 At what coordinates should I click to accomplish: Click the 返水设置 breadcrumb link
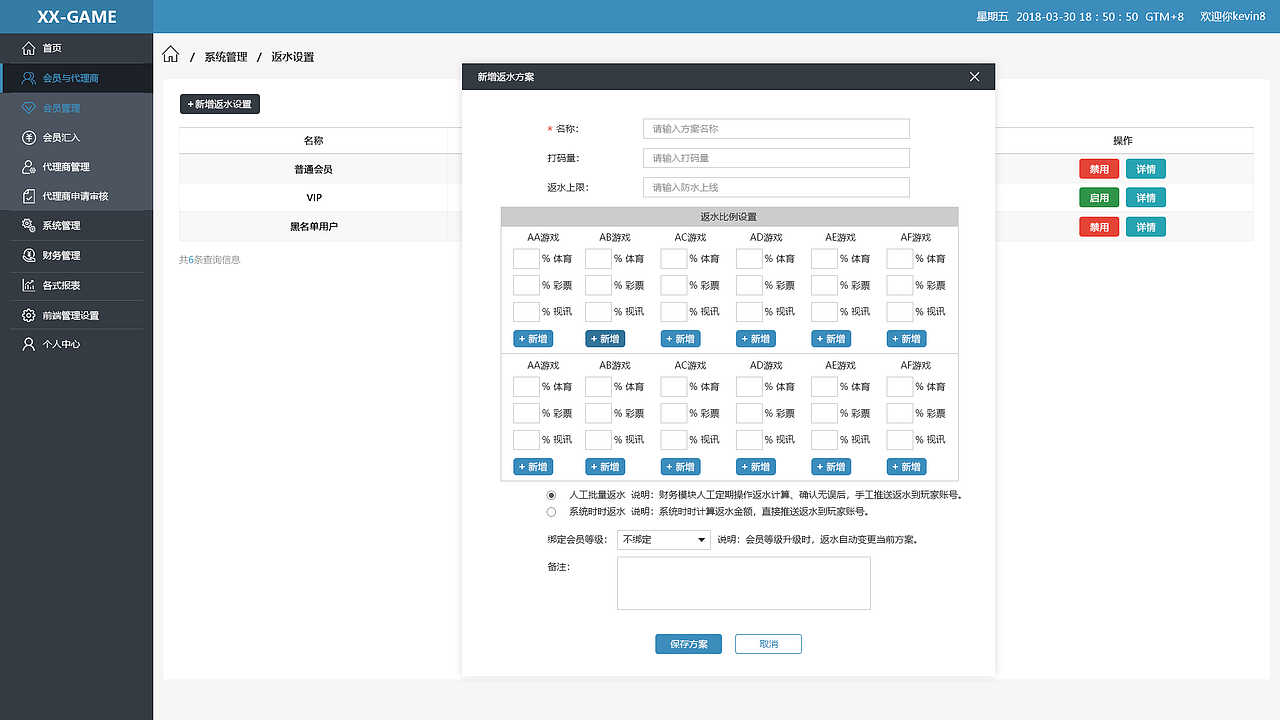pos(293,57)
